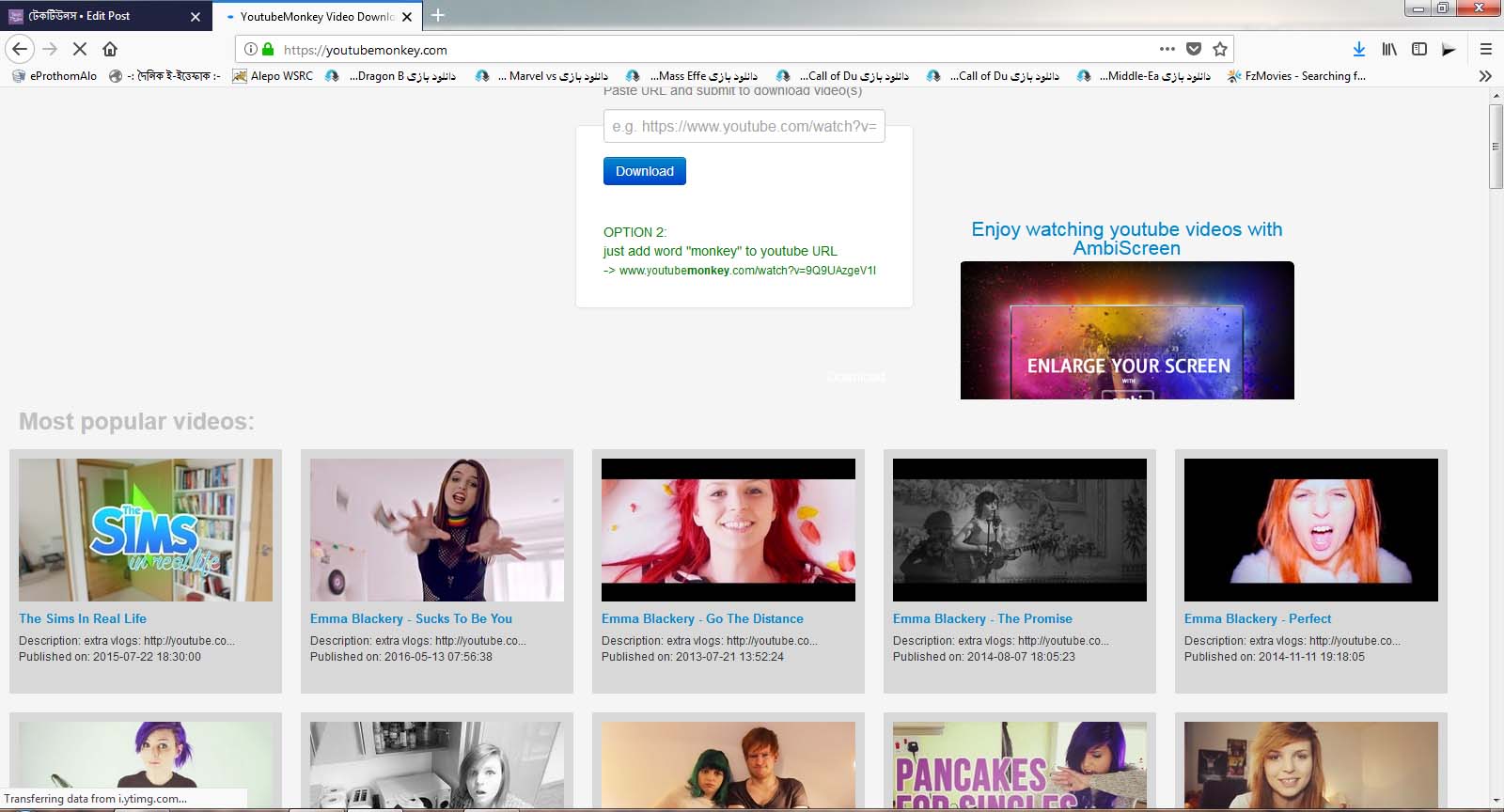Image resolution: width=1504 pixels, height=812 pixels.
Task: Bookmark this page with the star icon
Action: coord(1220,49)
